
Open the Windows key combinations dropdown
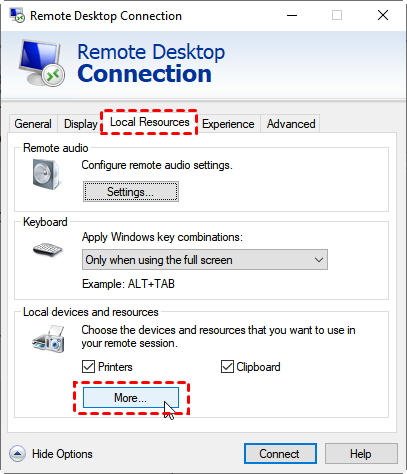(x=205, y=260)
